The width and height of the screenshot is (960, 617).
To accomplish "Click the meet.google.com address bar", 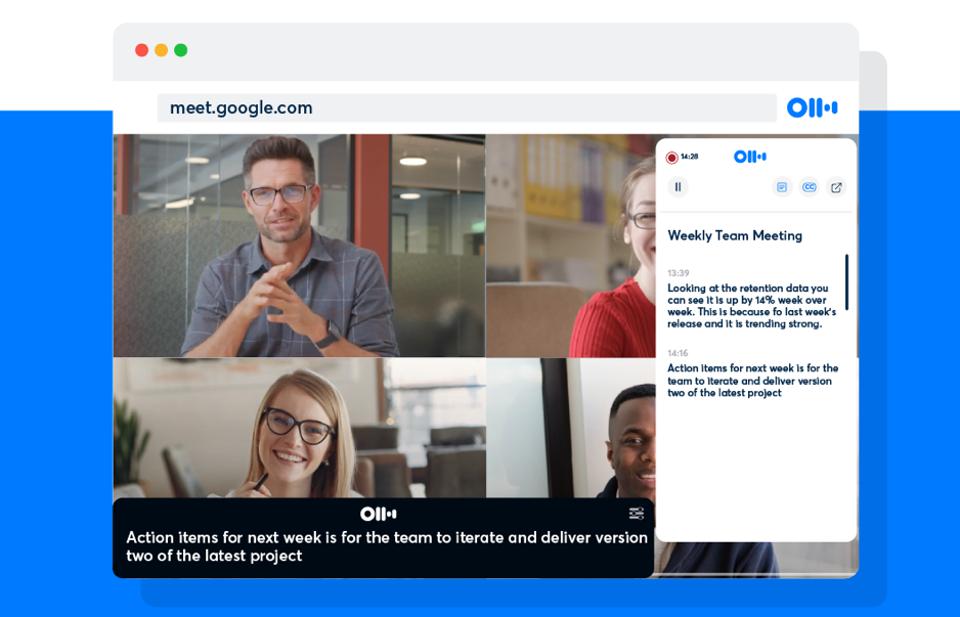I will point(466,108).
